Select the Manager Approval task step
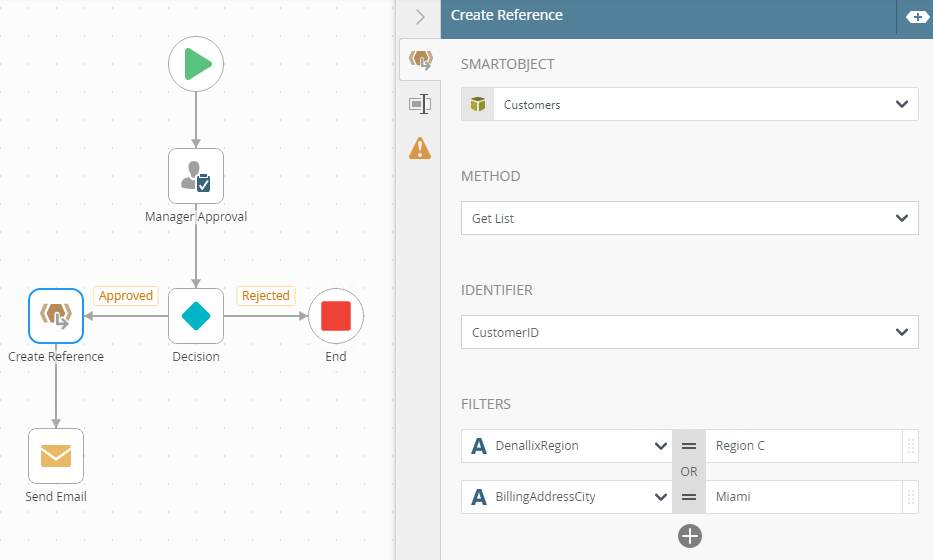 (196, 176)
